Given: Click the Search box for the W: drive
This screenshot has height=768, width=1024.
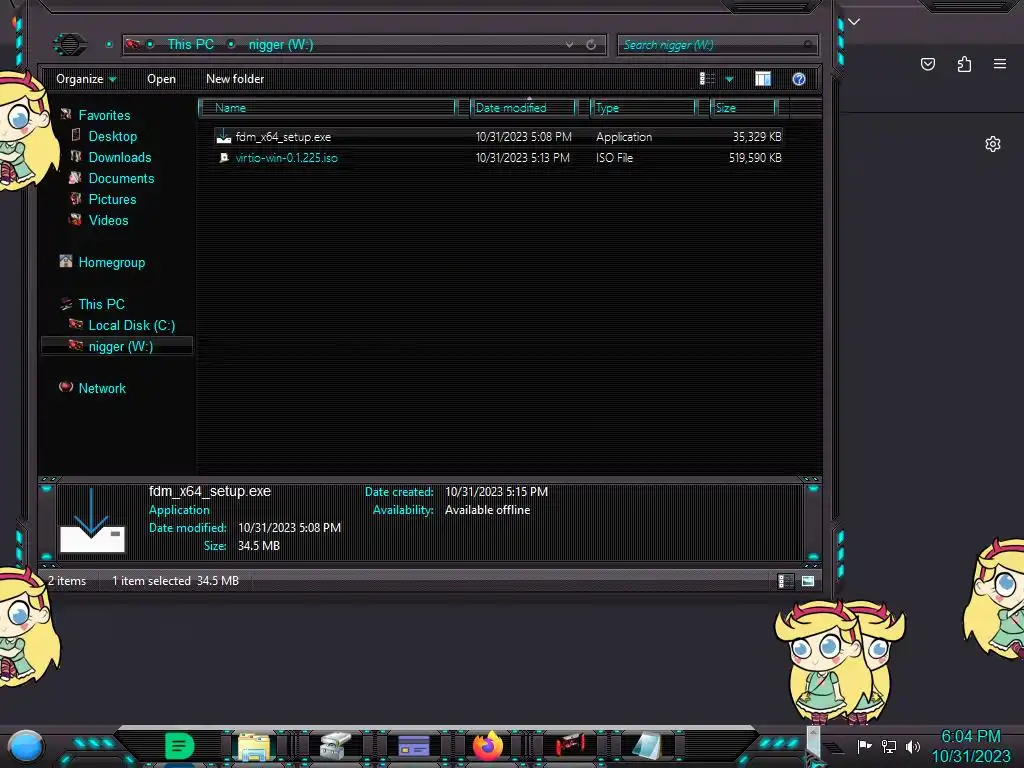Looking at the screenshot, I should point(717,44).
